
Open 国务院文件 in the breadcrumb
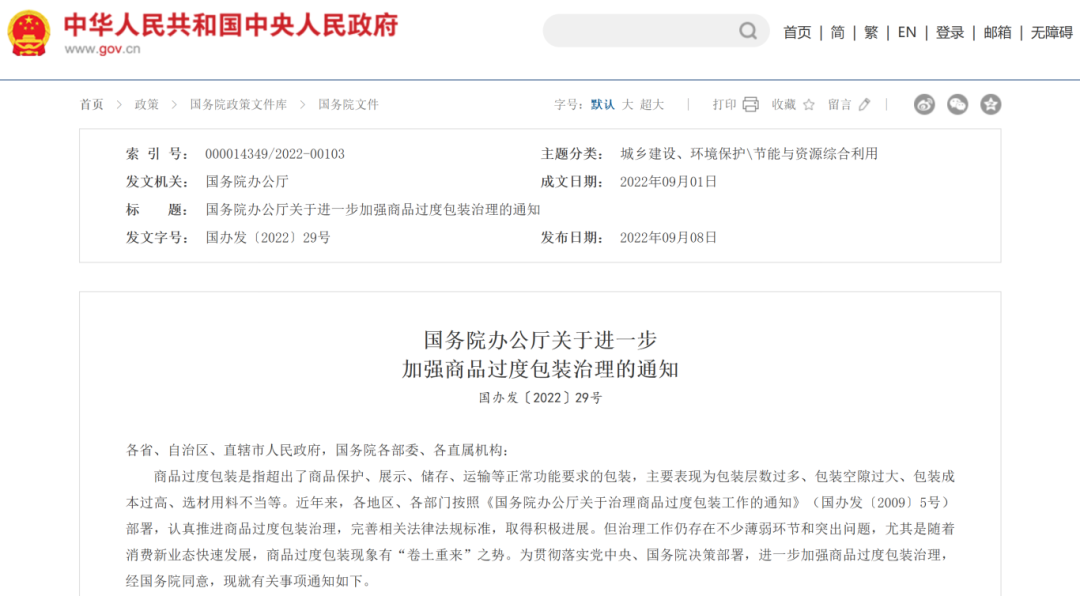[x=347, y=104]
